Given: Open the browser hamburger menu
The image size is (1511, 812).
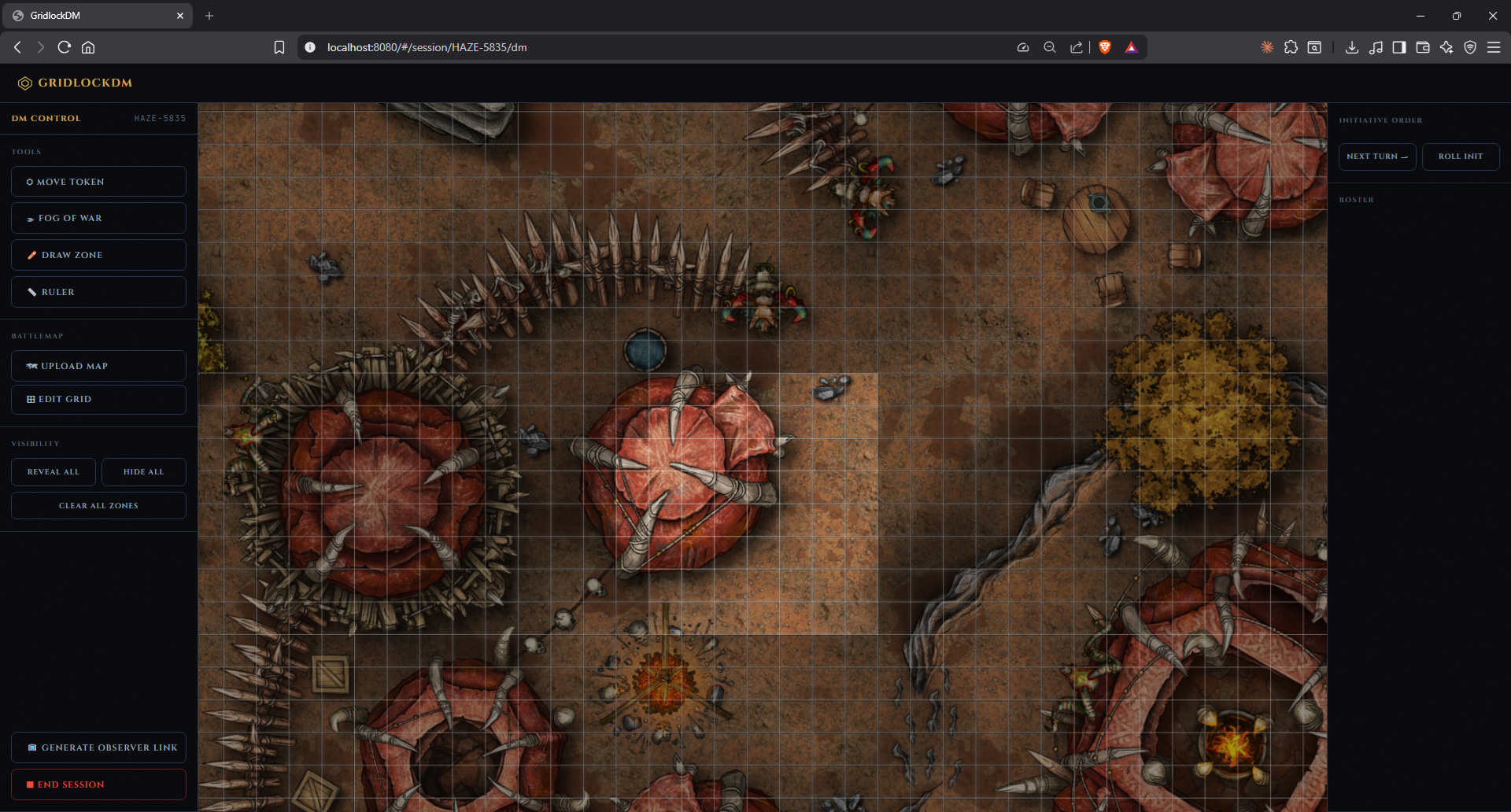Looking at the screenshot, I should [1494, 47].
